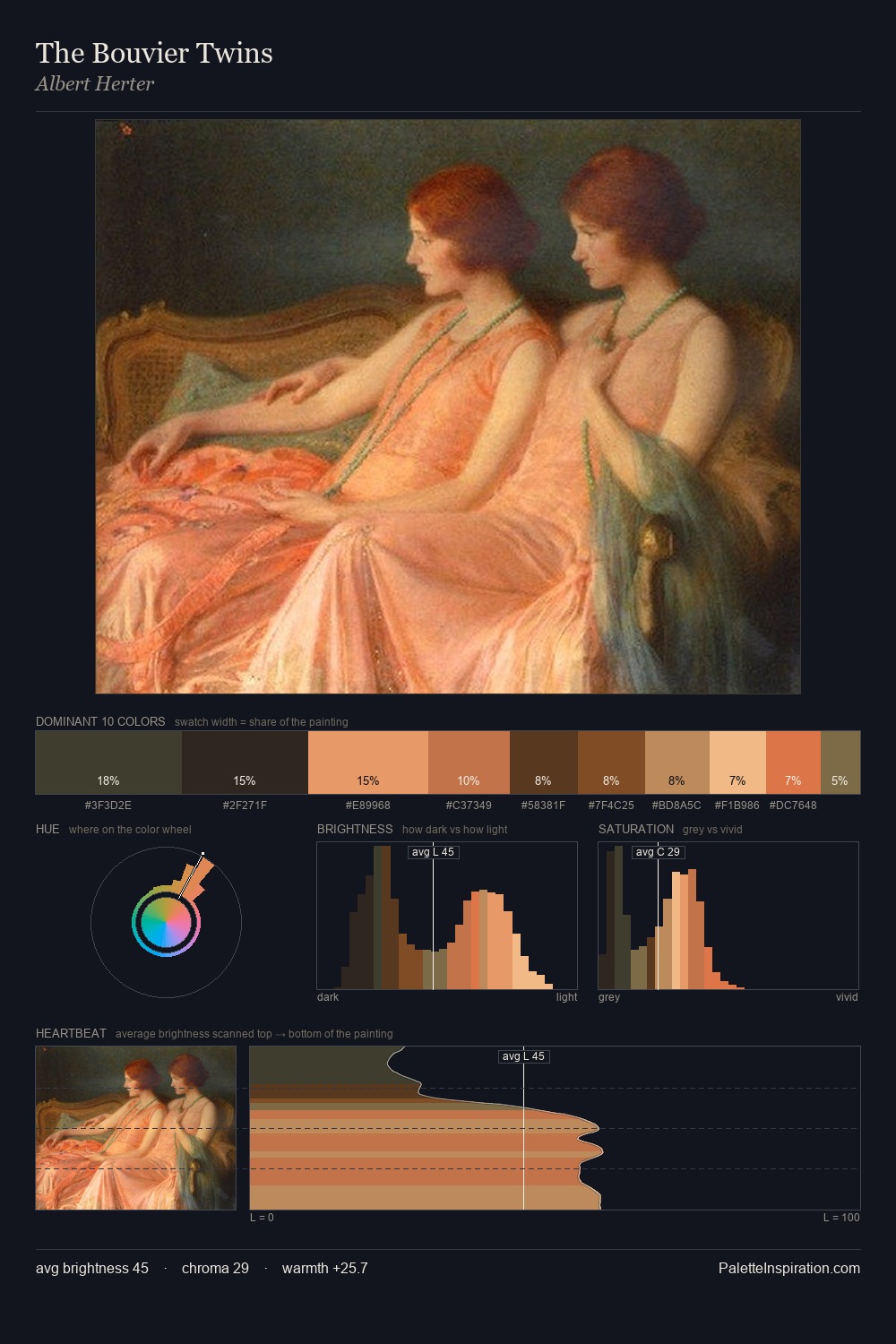This screenshot has width=896, height=1344.
Task: Visit the PaletteInspiration.com link
Action: (x=789, y=1268)
